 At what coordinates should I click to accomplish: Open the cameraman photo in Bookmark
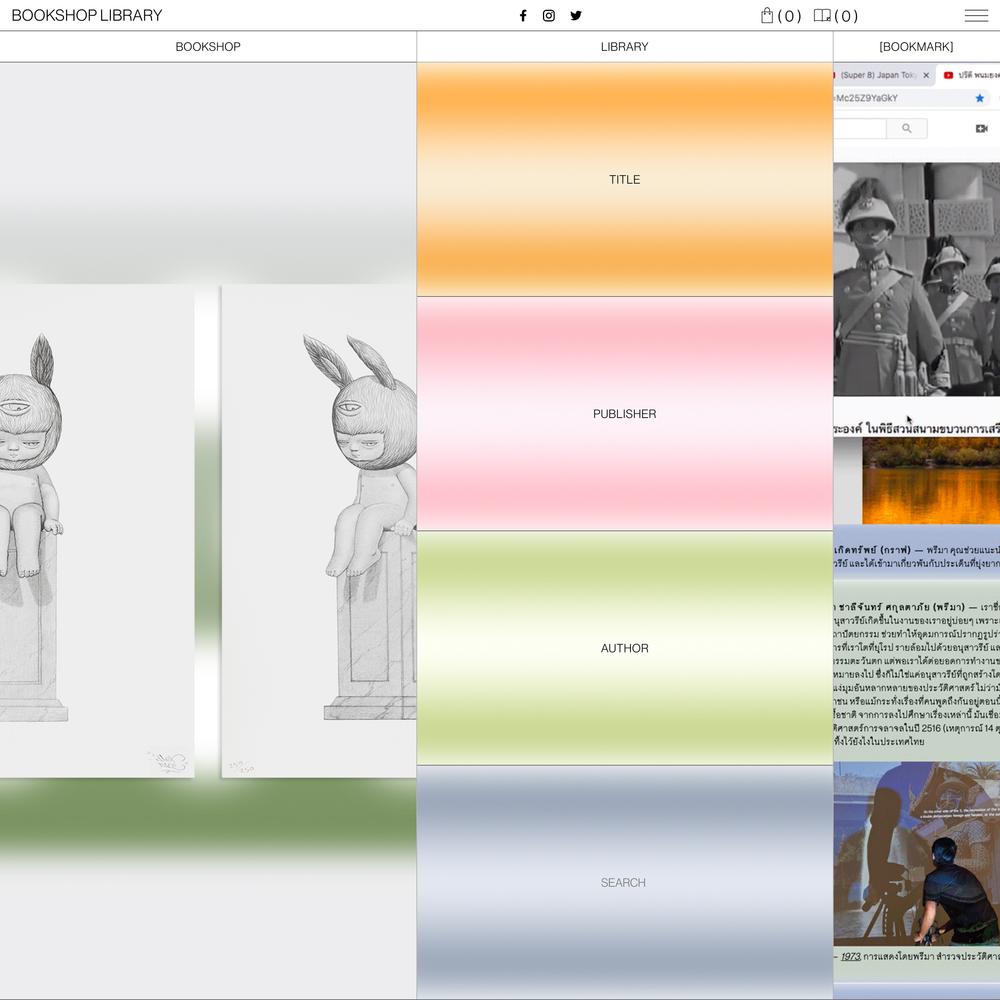[916, 854]
